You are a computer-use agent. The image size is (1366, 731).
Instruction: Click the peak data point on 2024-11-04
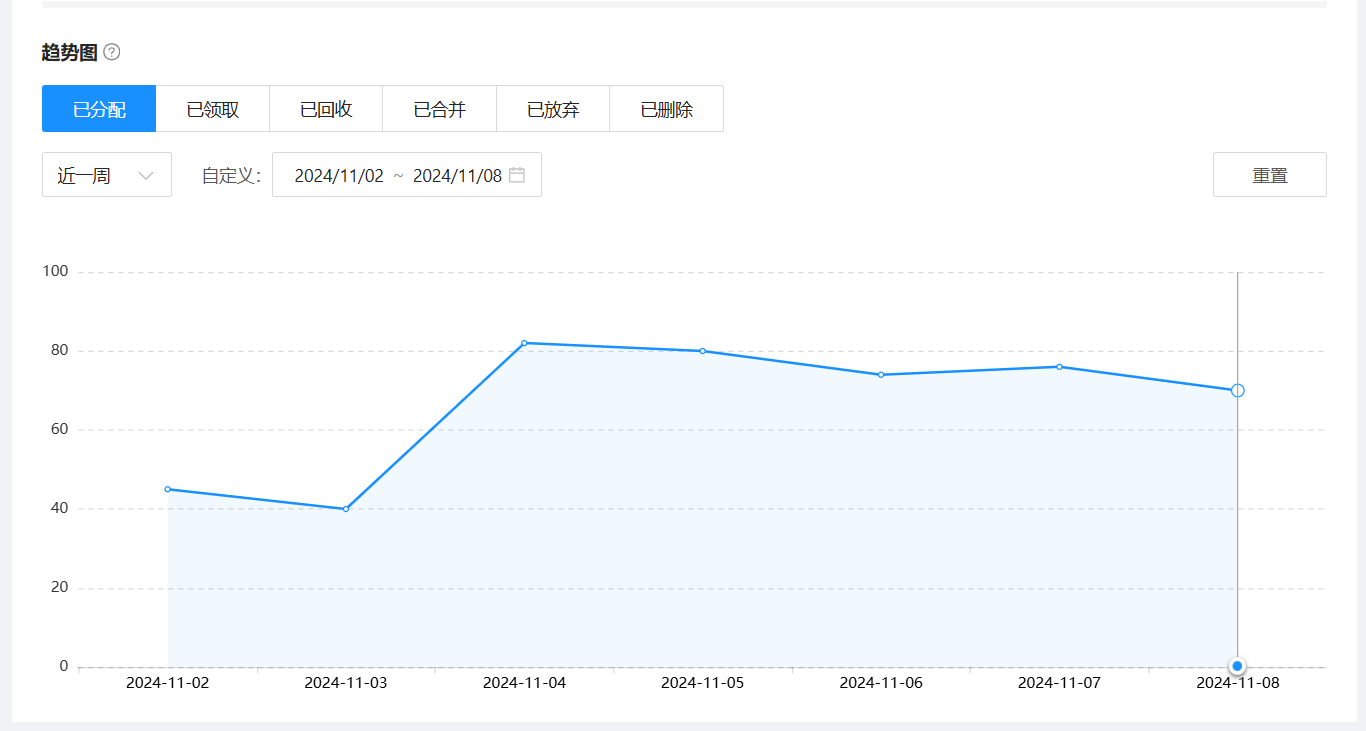pyautogui.click(x=524, y=343)
